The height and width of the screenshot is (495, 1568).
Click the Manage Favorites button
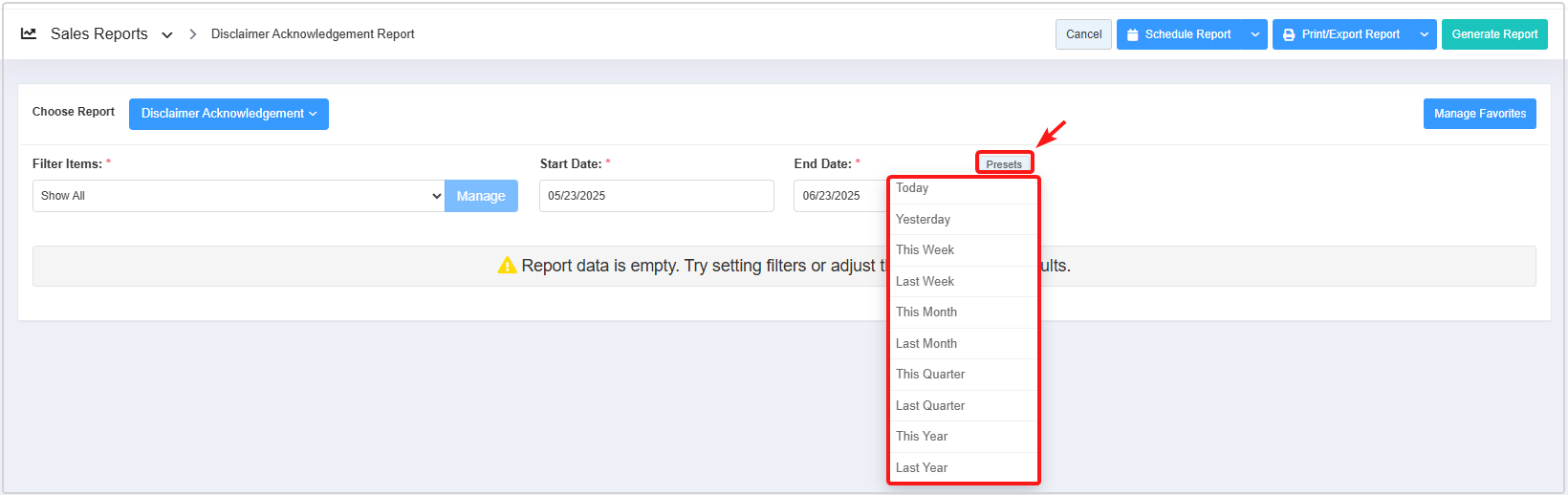[x=1479, y=114]
